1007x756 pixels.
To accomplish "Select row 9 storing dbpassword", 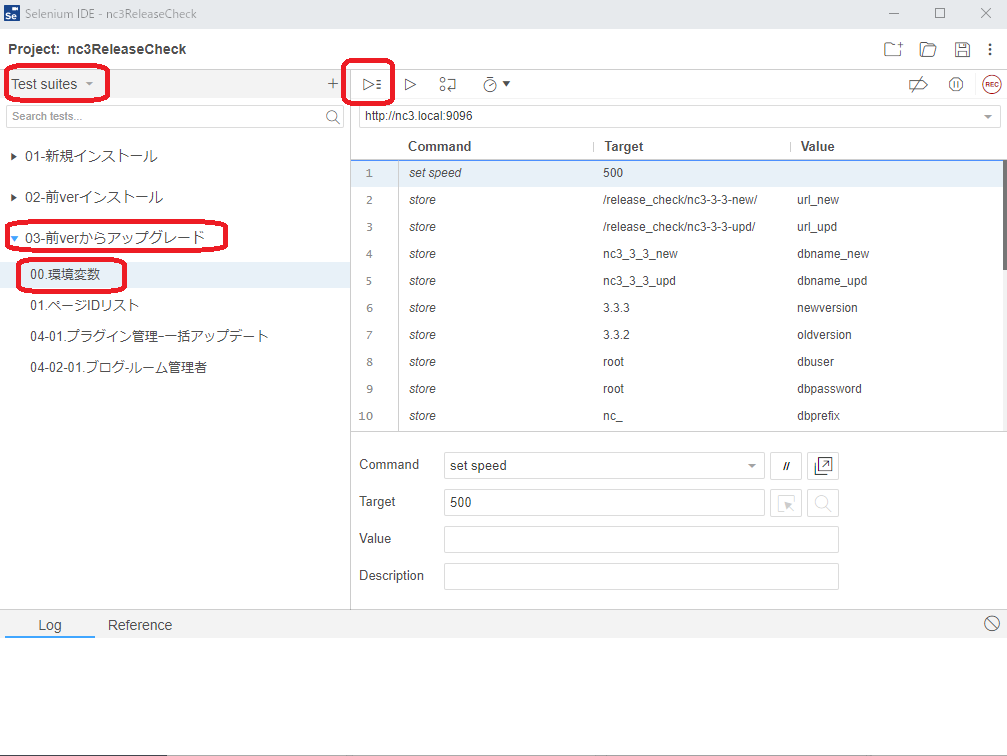I will click(x=677, y=389).
